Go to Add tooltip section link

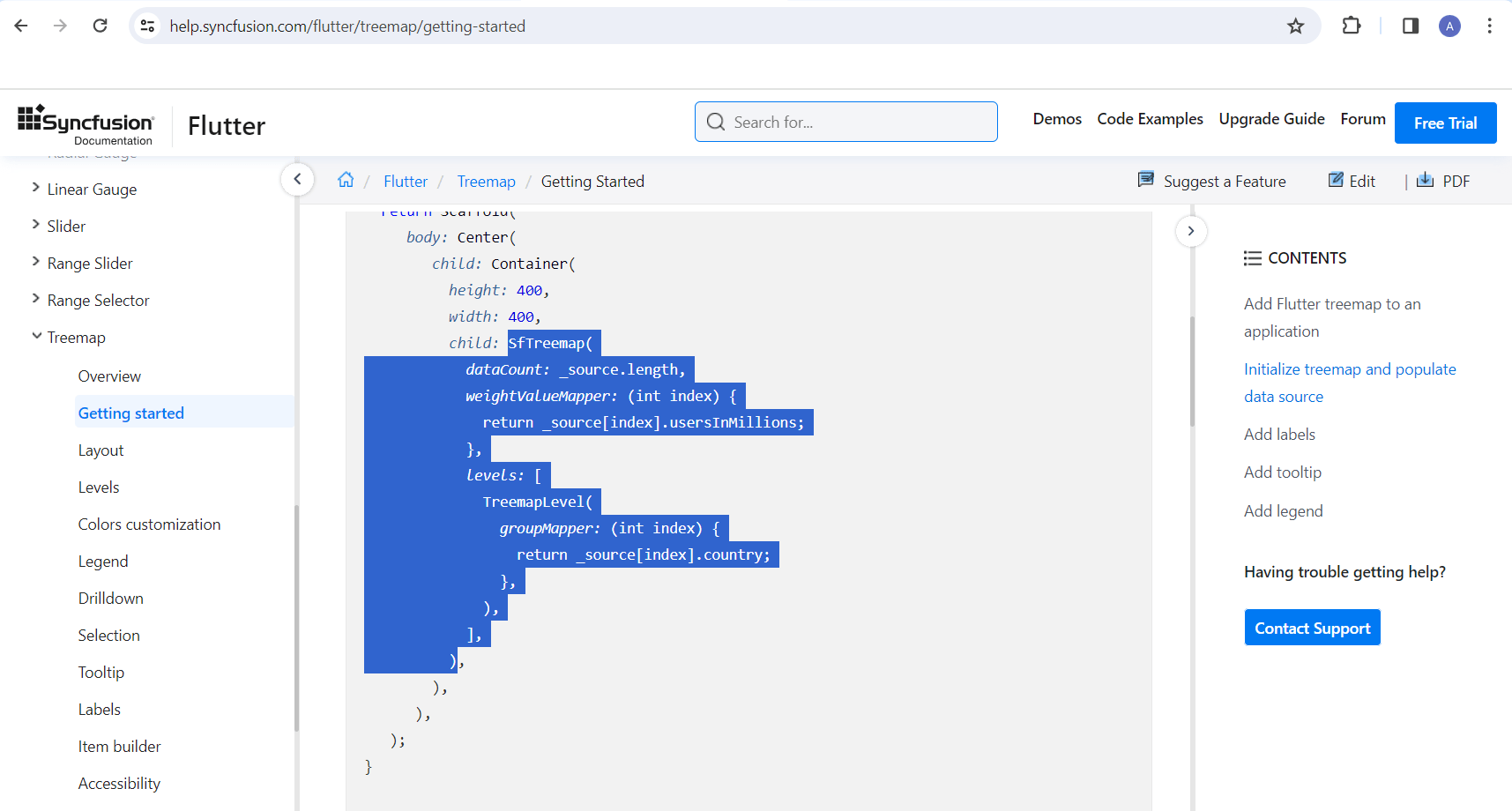tap(1283, 472)
